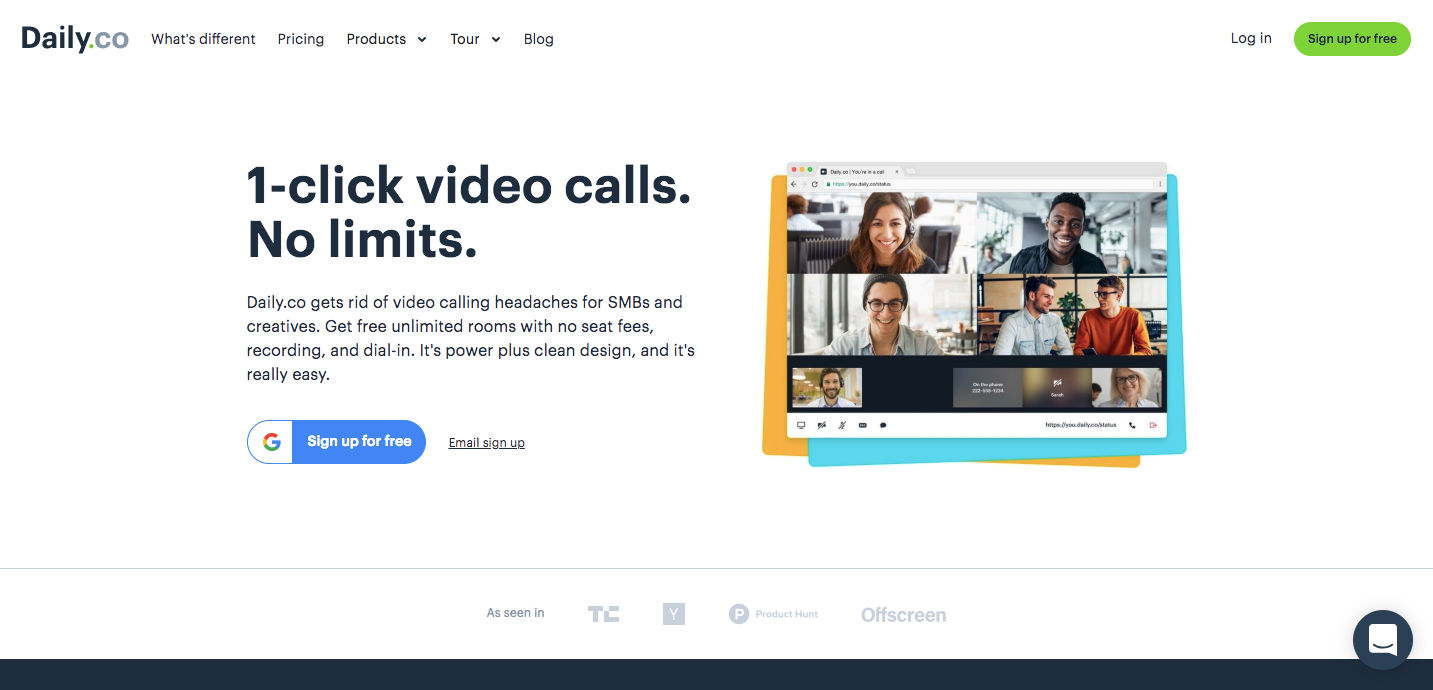
Task: Click the green Sign up for free button
Action: point(1352,39)
